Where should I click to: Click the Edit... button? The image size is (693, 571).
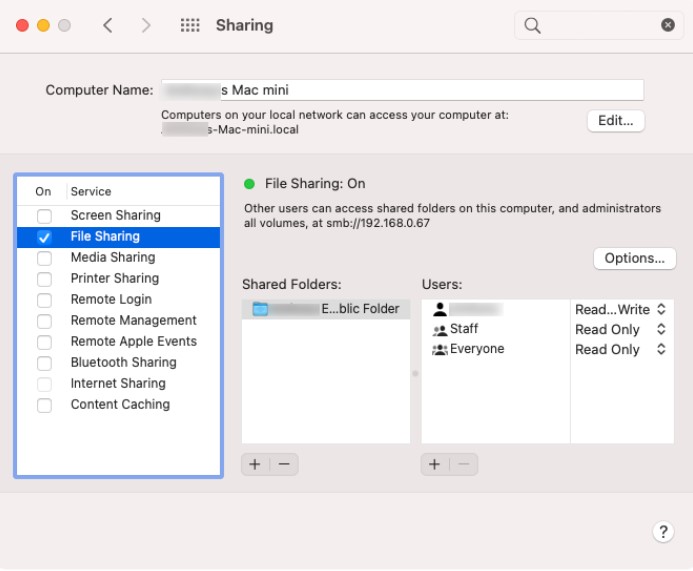(x=616, y=121)
